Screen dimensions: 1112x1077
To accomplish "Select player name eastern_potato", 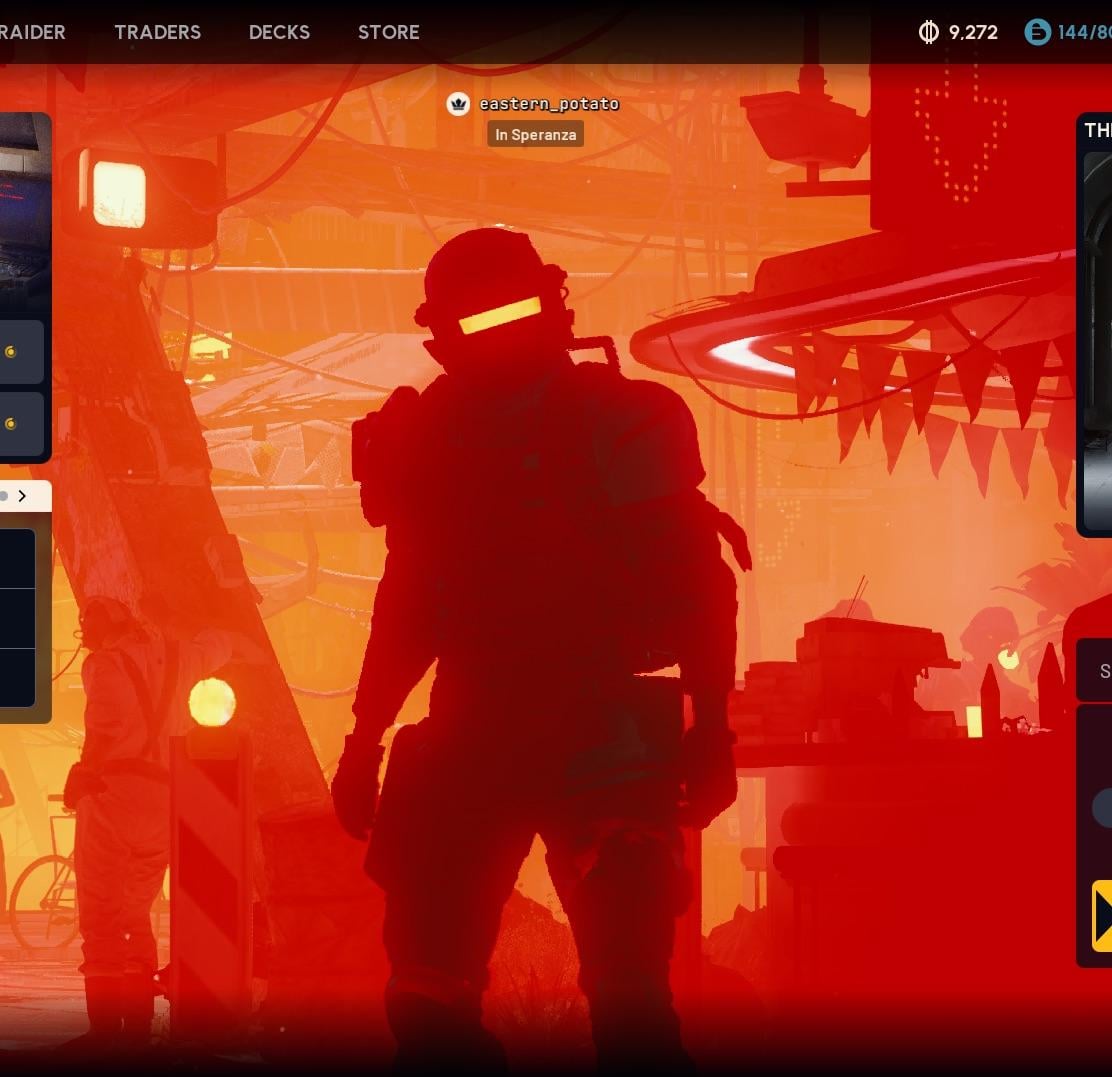I will (x=549, y=104).
